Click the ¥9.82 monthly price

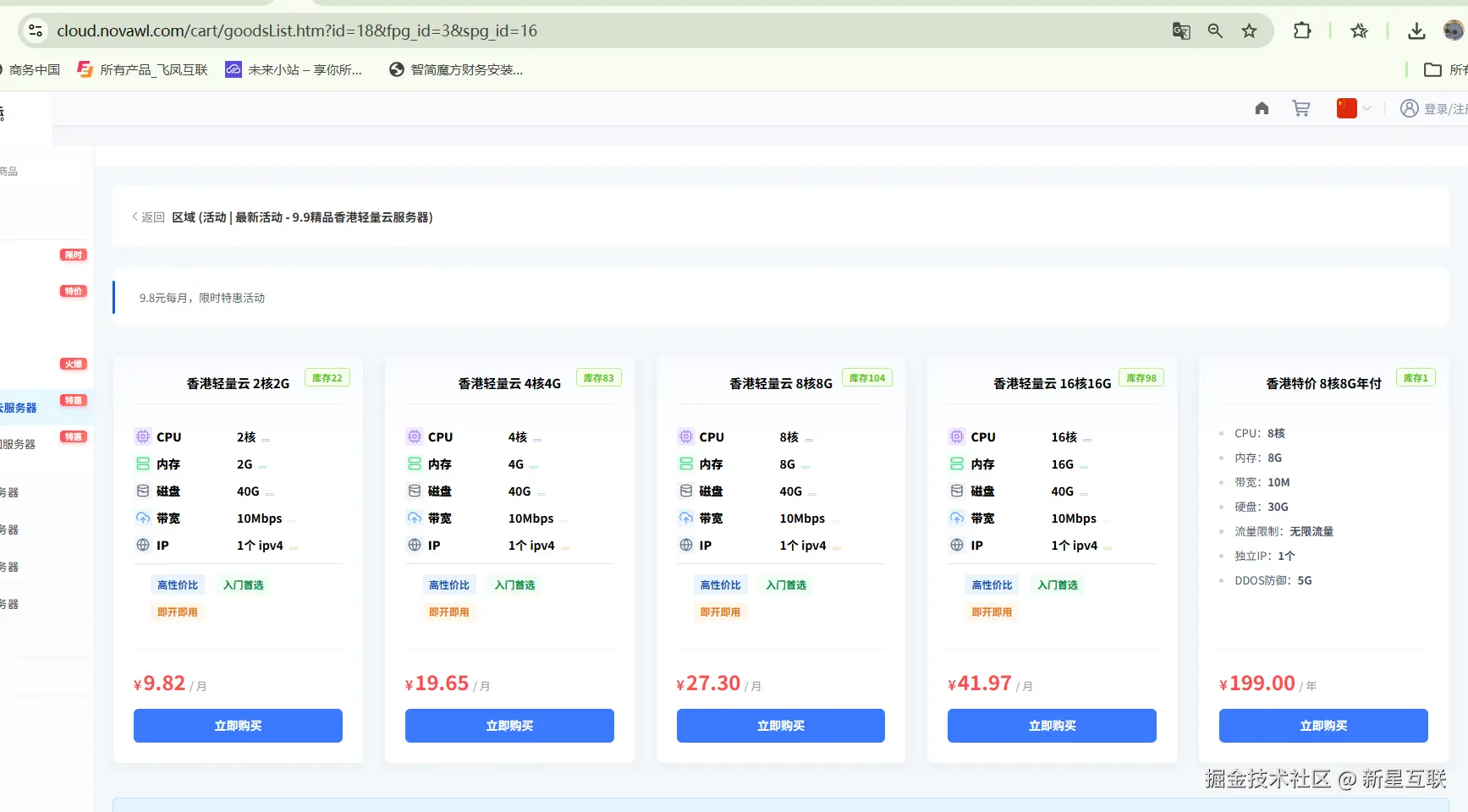[x=160, y=683]
